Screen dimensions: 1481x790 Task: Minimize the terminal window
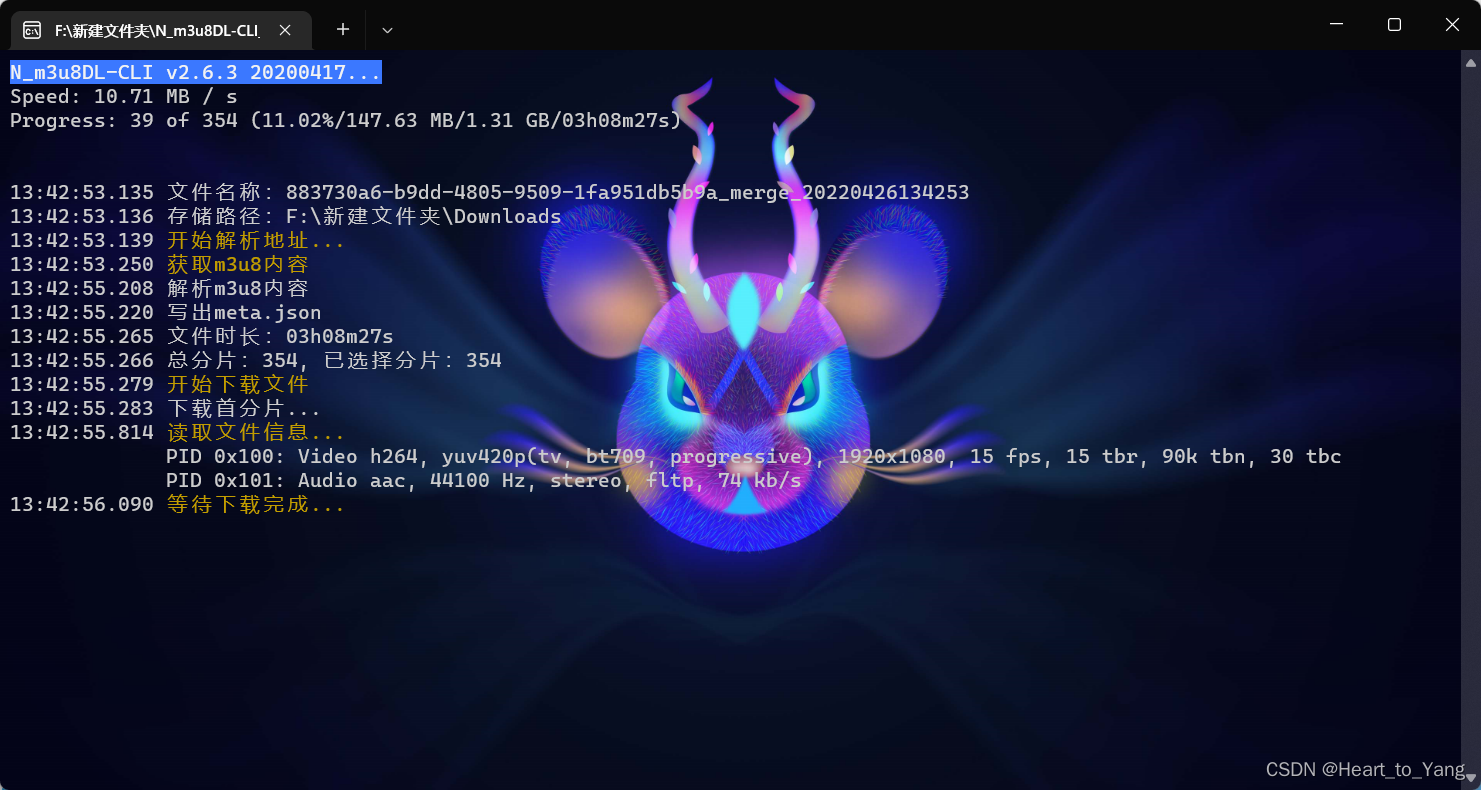1335,25
